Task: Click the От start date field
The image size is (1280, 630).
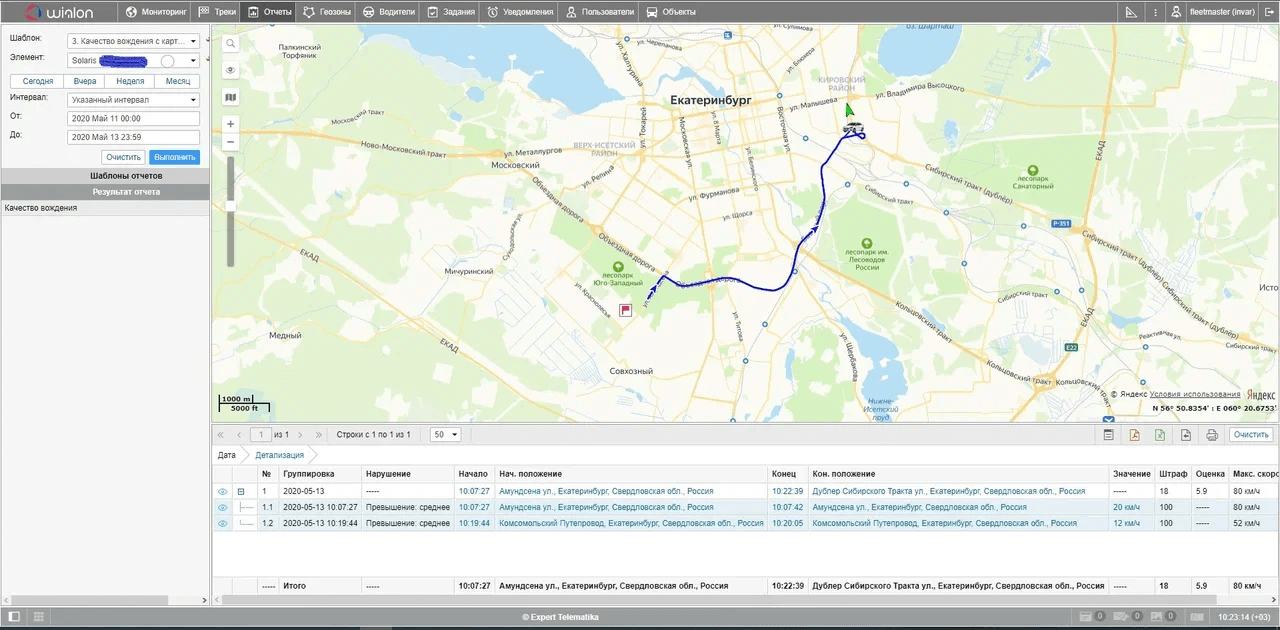Action: (133, 118)
